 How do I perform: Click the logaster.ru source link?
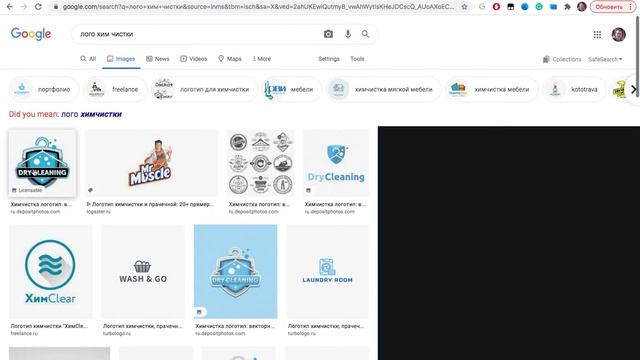click(98, 212)
